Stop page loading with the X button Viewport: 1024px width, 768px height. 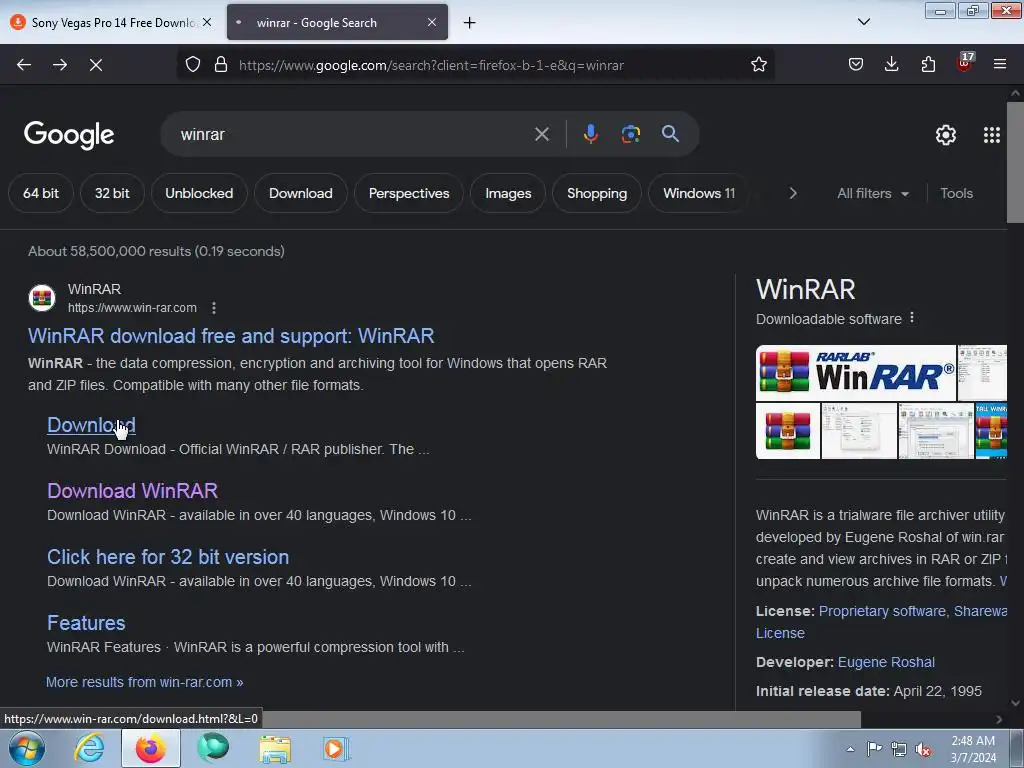coord(96,65)
